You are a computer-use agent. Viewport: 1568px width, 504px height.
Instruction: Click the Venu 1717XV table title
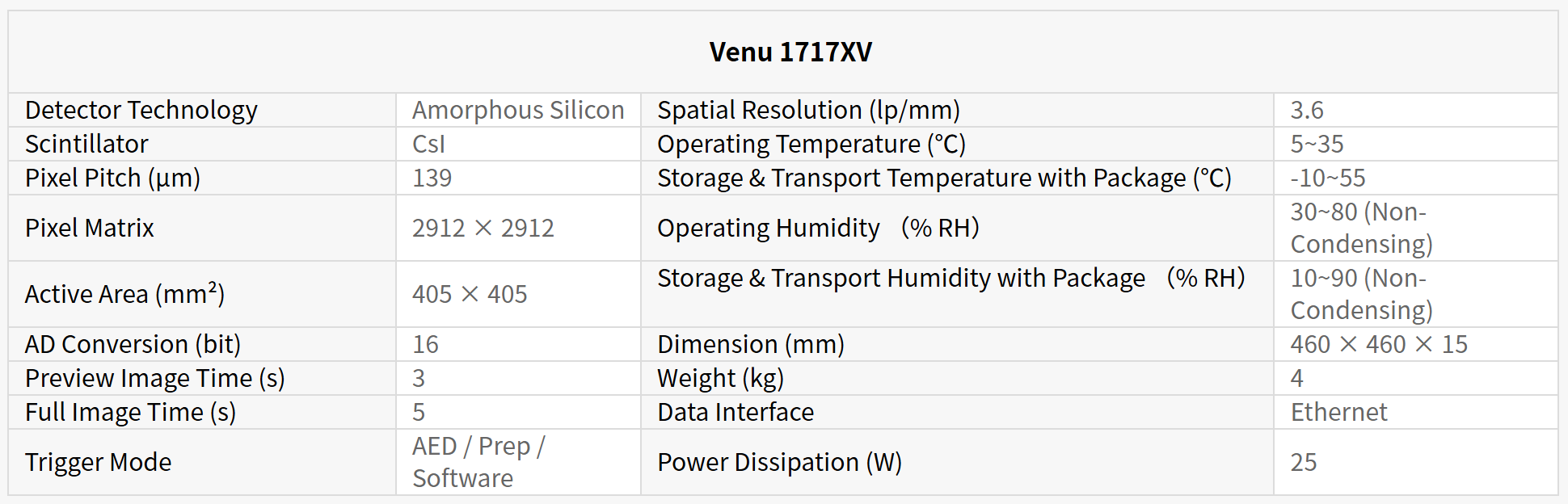click(x=790, y=52)
